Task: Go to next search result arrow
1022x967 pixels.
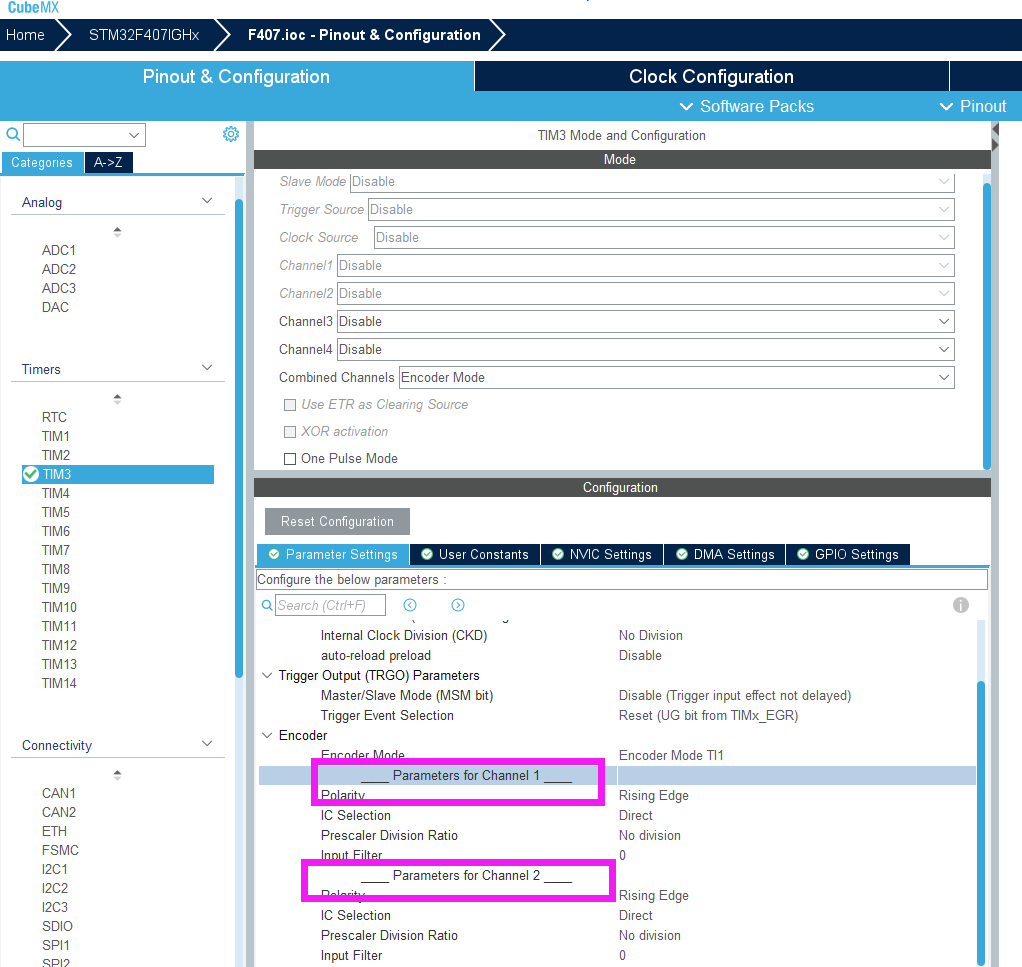Action: [458, 605]
